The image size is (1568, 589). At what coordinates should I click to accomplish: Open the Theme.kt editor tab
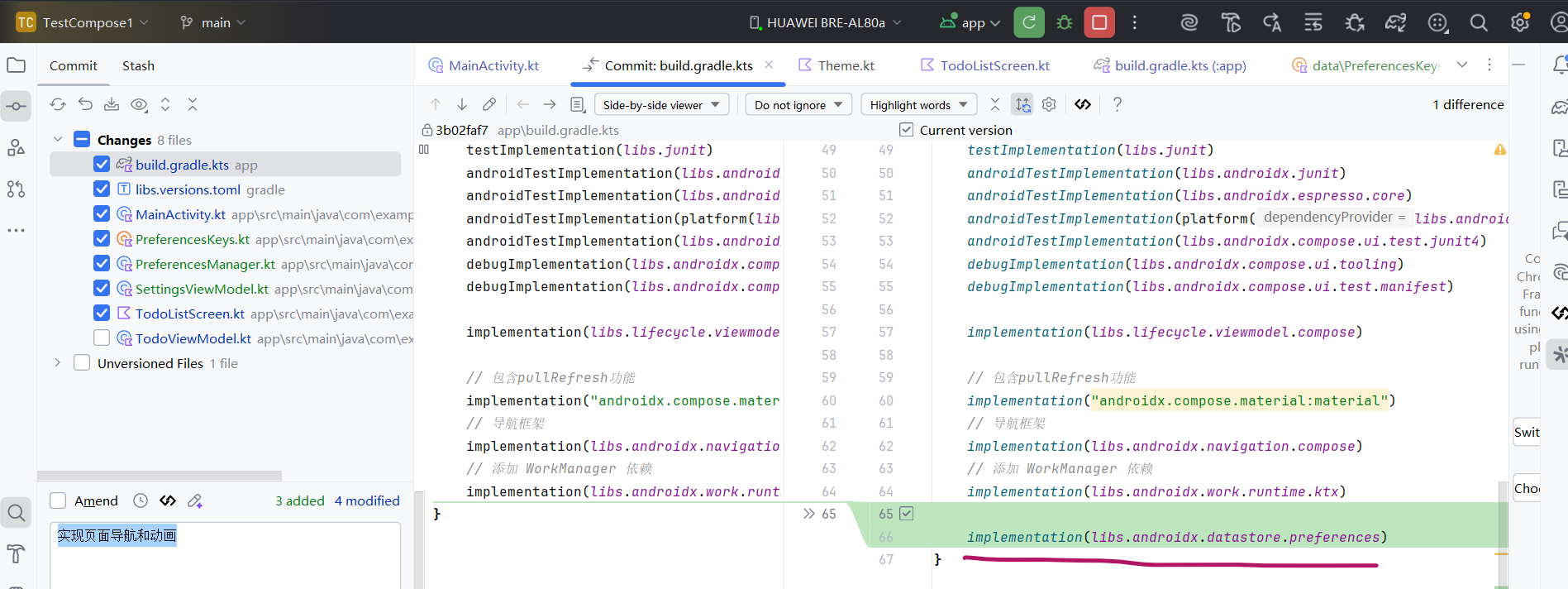click(x=836, y=65)
